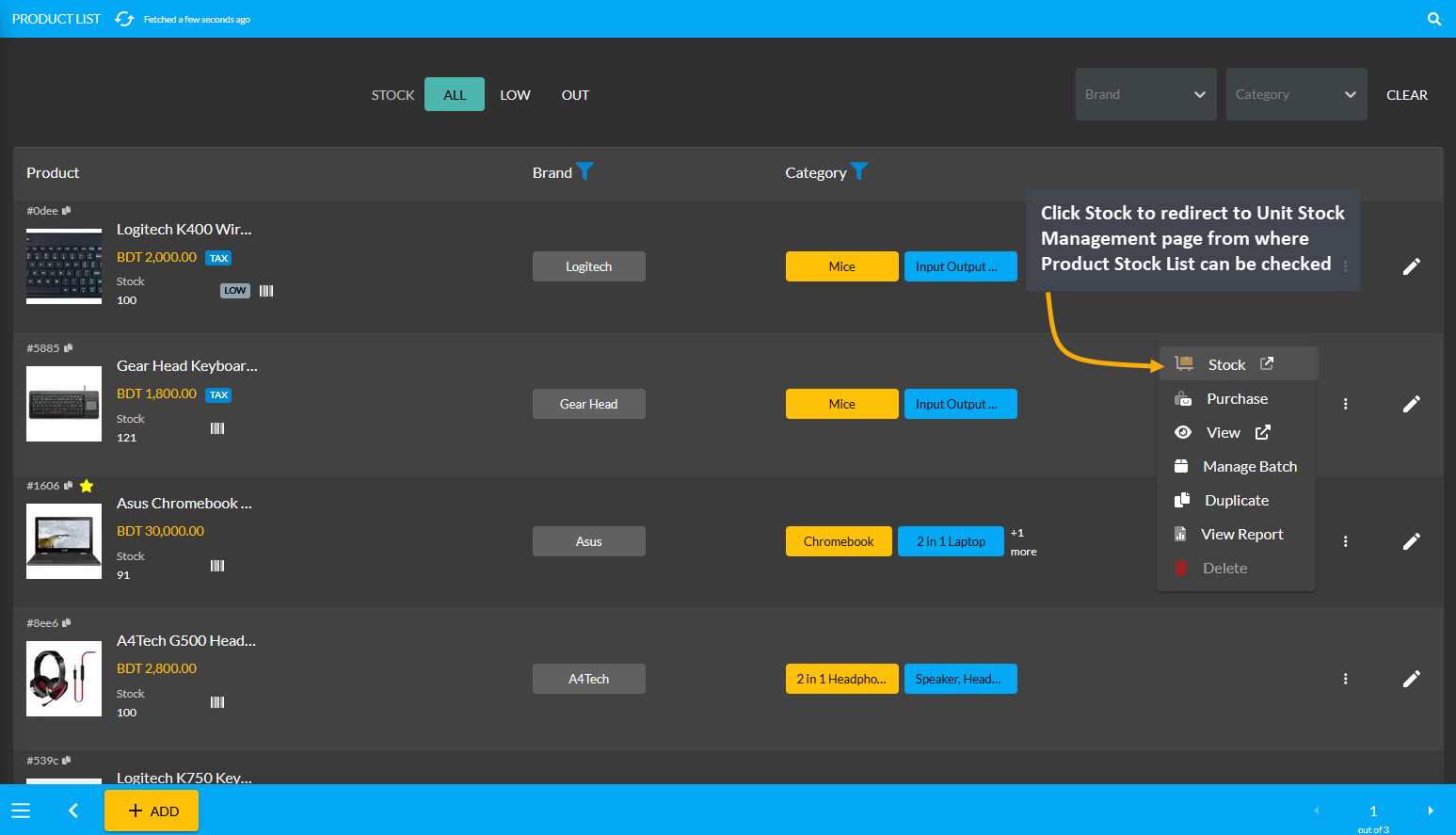Choose Purchase from context menu

pyautogui.click(x=1236, y=399)
